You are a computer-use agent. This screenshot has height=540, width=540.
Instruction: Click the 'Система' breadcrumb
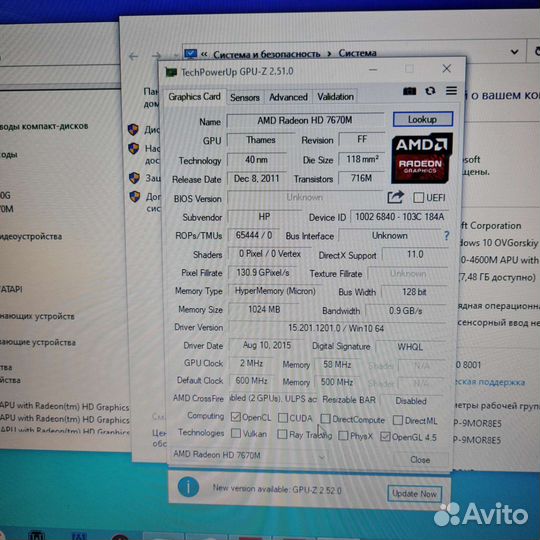pos(357,53)
